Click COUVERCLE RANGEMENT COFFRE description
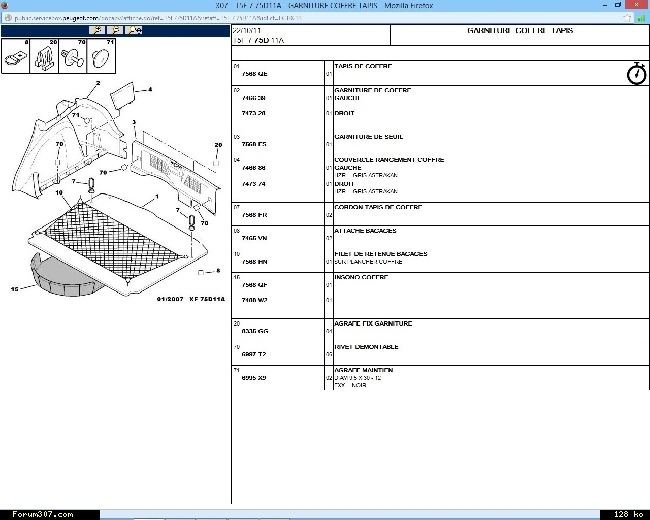The image size is (650, 520). pyautogui.click(x=389, y=160)
